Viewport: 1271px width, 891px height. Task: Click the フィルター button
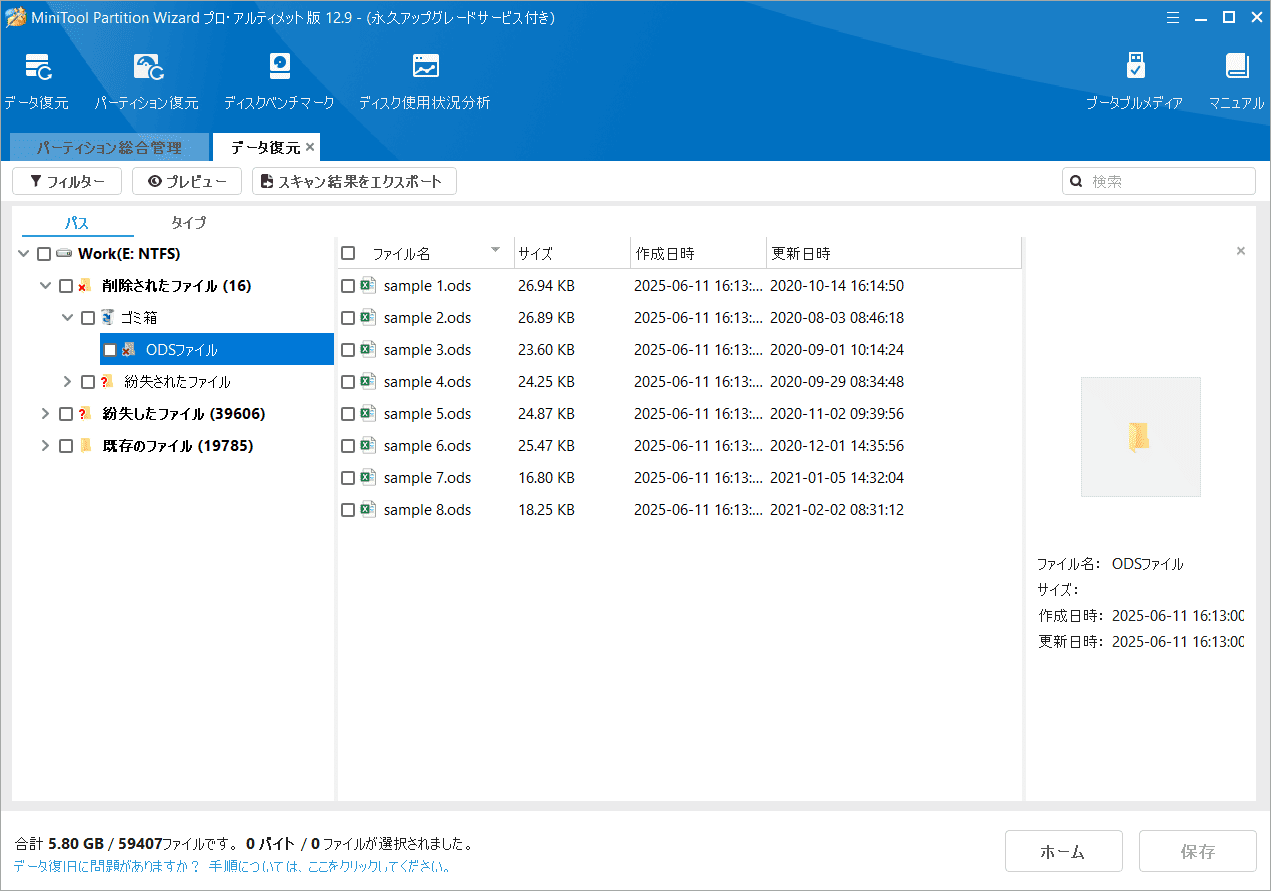pos(67,181)
